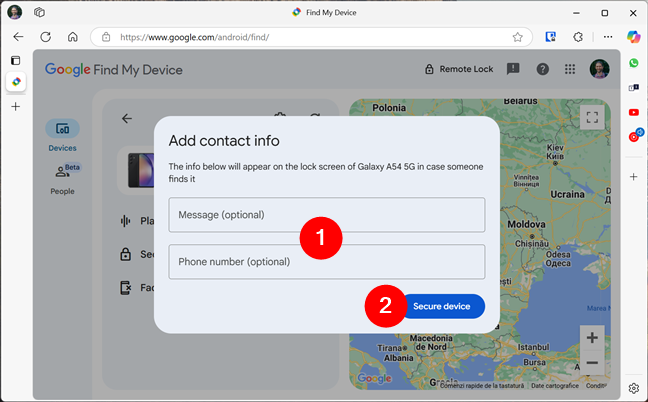The height and width of the screenshot is (402, 648).
Task: Click the browser back arrow
Action: tap(18, 37)
